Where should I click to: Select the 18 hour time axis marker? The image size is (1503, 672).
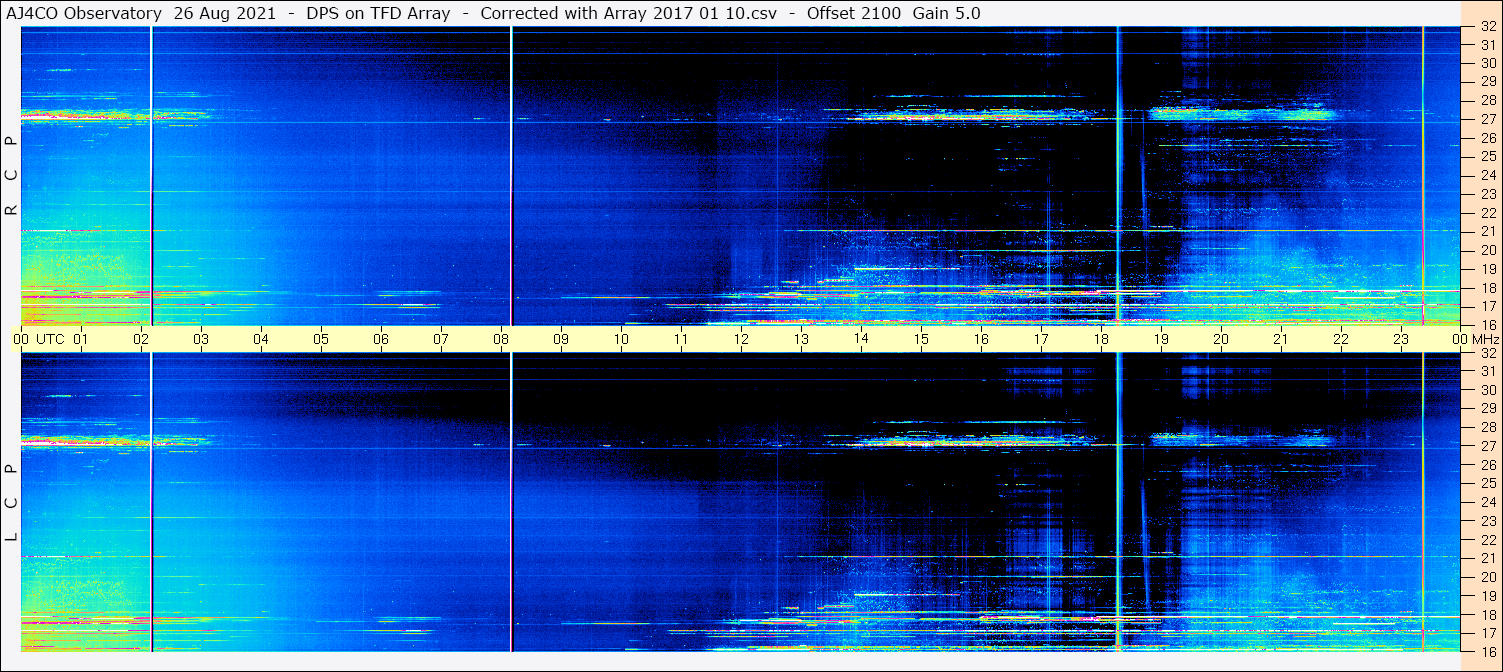pos(1101,339)
